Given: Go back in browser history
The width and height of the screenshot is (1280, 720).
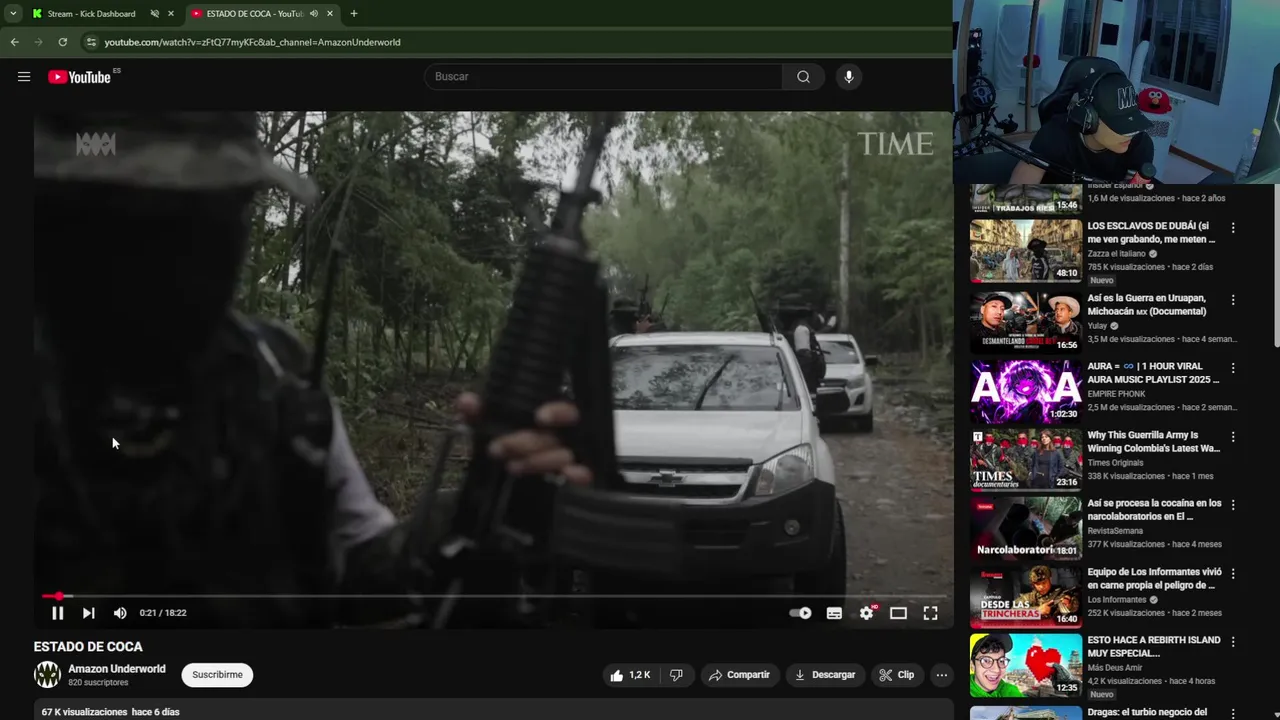Looking at the screenshot, I should click(14, 42).
